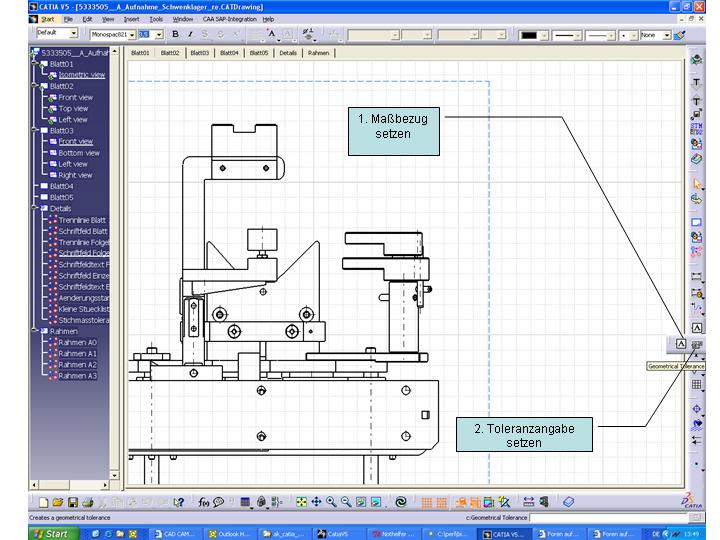Switch to the Blatt04 sheet tab
Image resolution: width=720 pixels, height=540 pixels.
(x=229, y=53)
